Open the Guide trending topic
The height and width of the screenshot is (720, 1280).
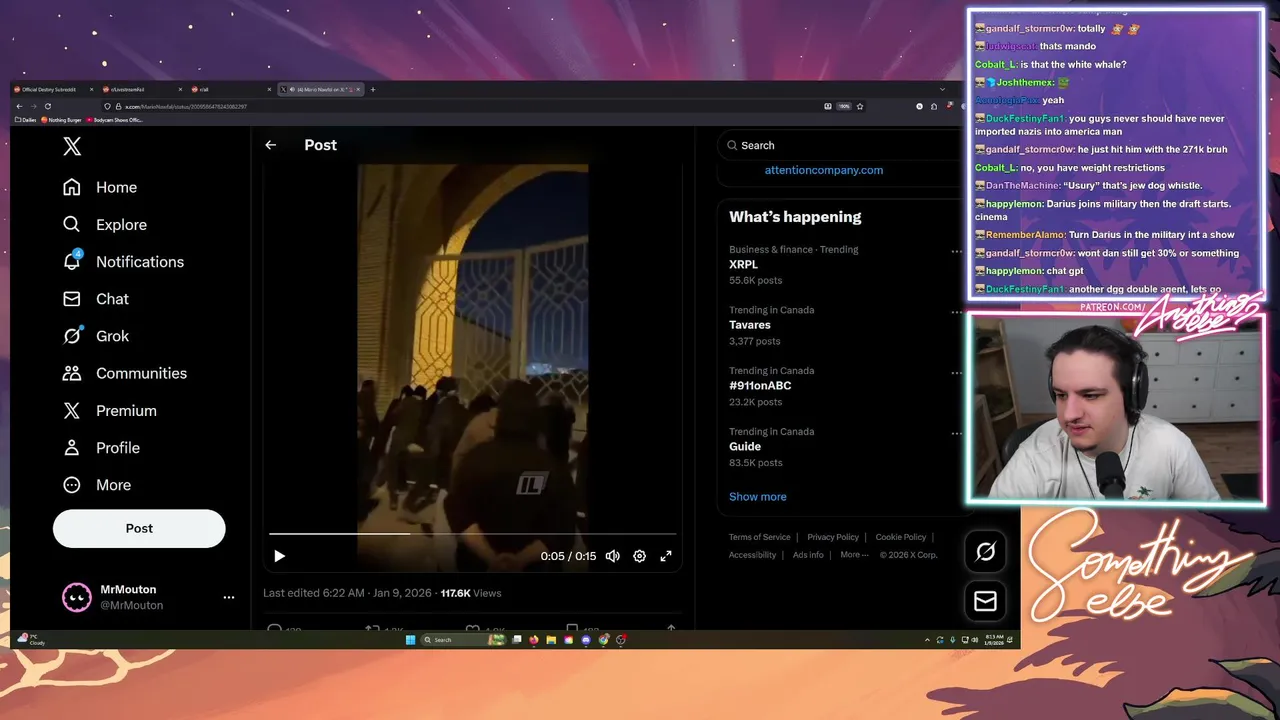745,447
